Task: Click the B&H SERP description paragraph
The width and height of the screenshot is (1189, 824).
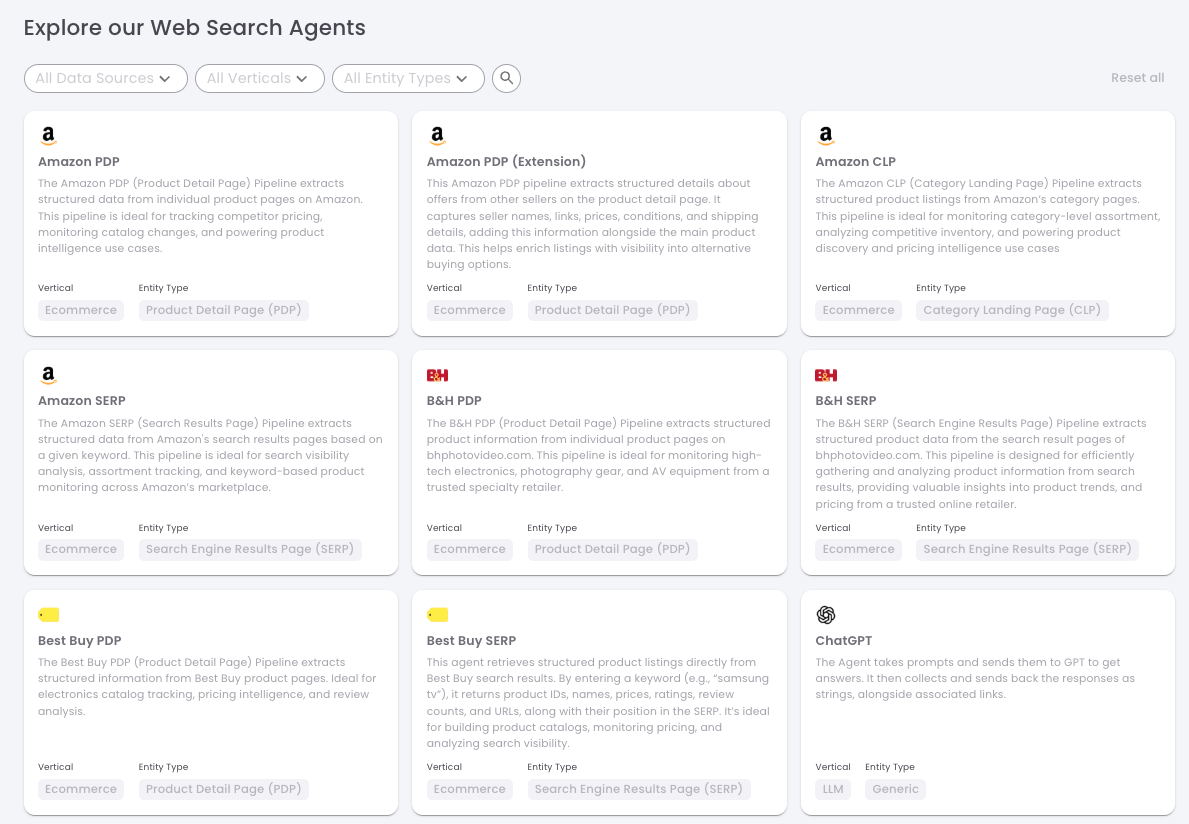Action: 980,463
